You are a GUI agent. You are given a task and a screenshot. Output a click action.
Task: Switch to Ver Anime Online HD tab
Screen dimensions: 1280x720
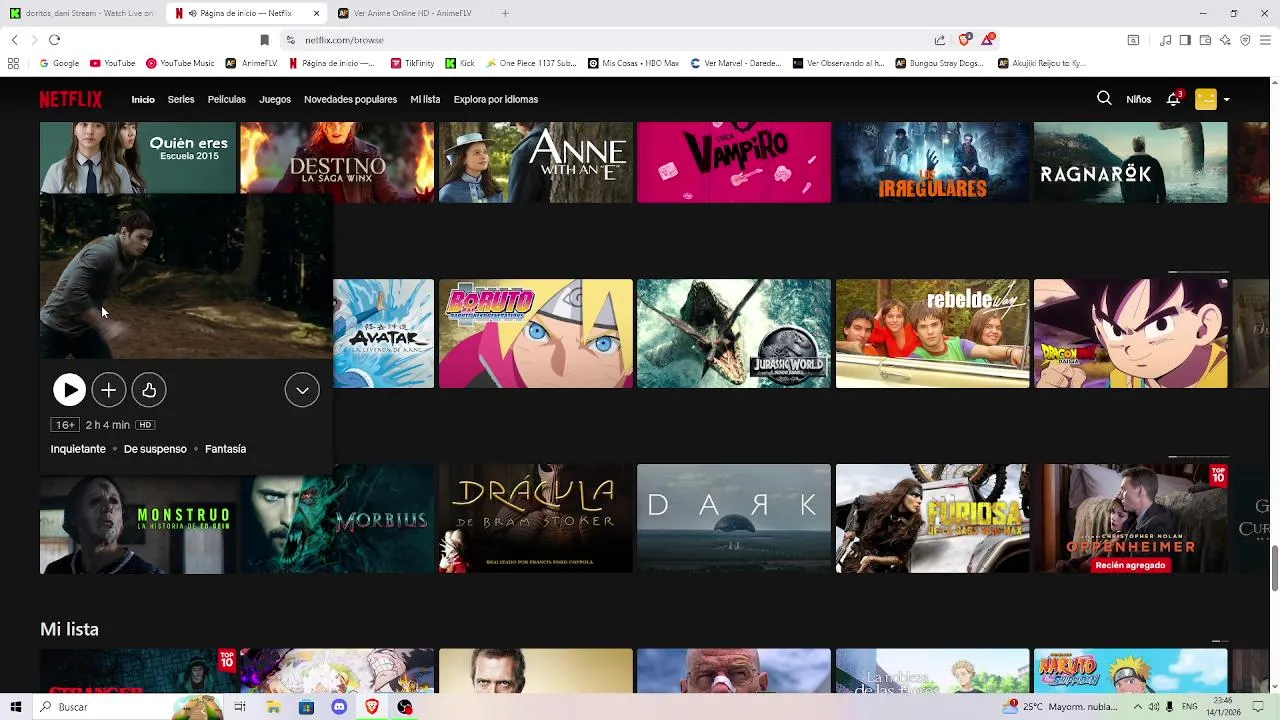412,13
